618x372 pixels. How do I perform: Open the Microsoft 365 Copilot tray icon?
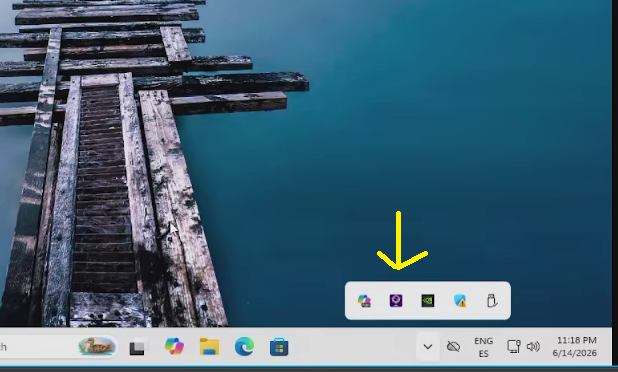[364, 301]
